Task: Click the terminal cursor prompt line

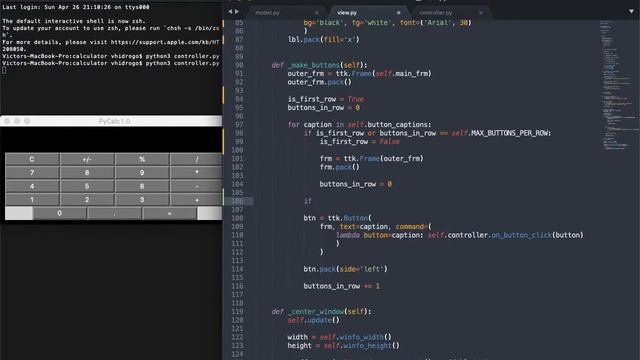Action: pyautogui.click(x=4, y=71)
